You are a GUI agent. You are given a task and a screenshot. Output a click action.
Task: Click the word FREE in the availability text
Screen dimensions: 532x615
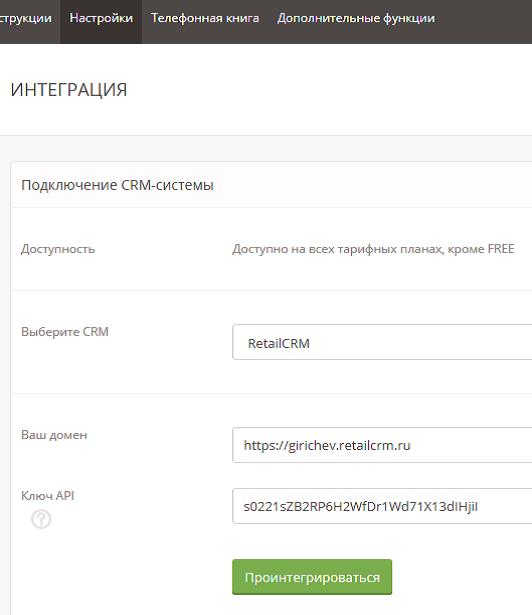[501, 249]
